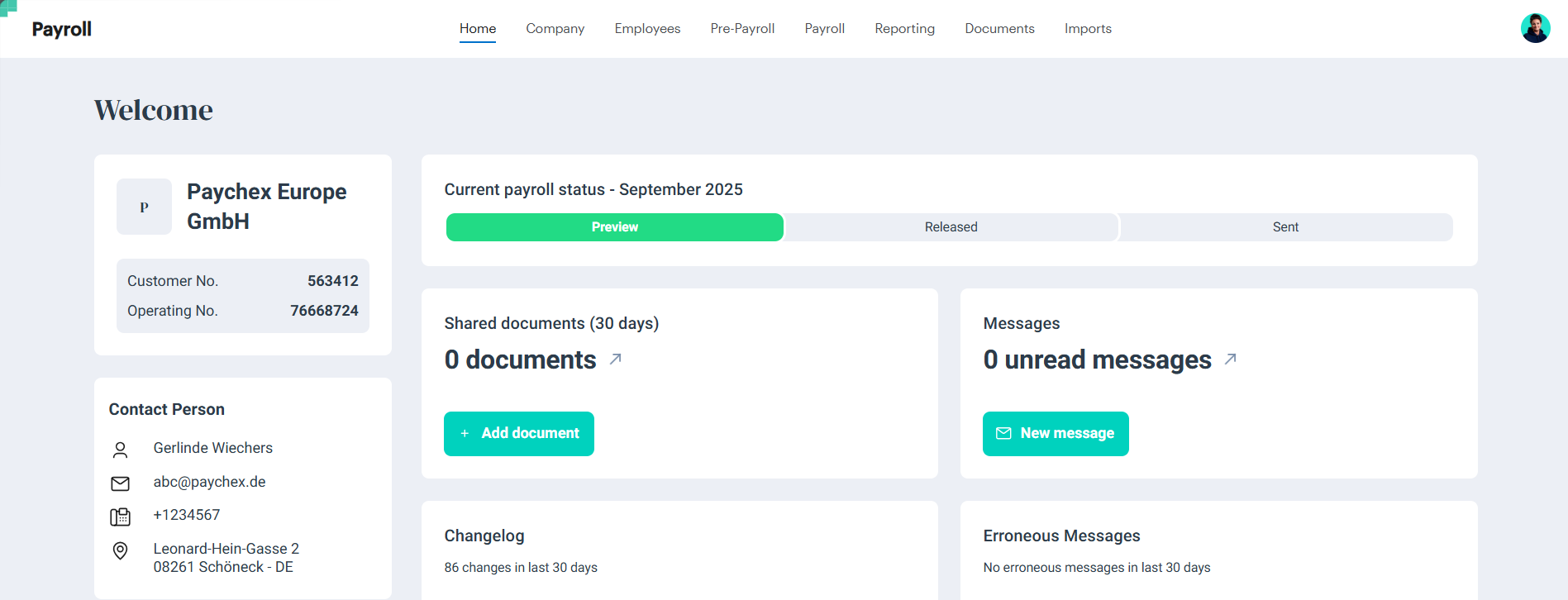Click the New message button
1568x600 pixels.
click(x=1056, y=434)
